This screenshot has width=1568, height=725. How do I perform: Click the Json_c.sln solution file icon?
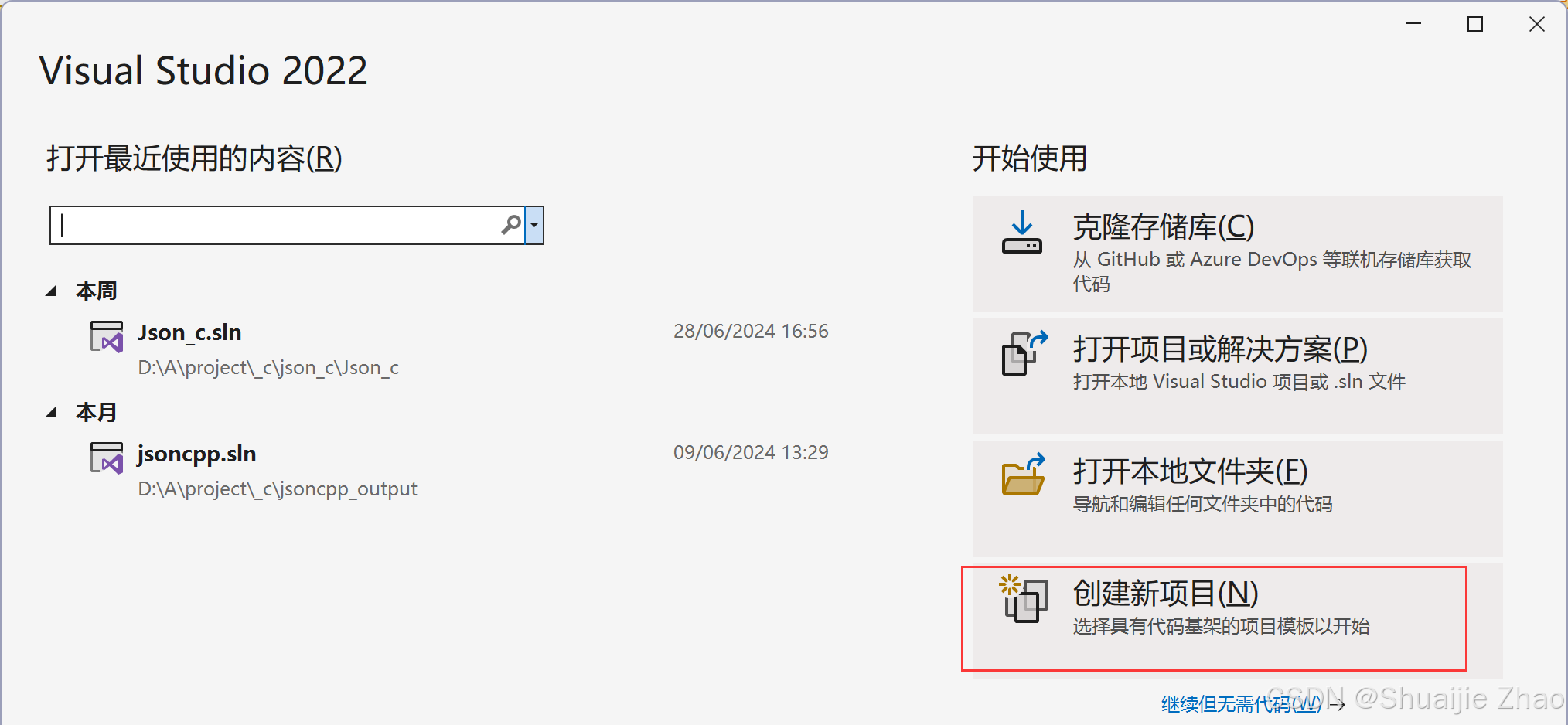[107, 337]
